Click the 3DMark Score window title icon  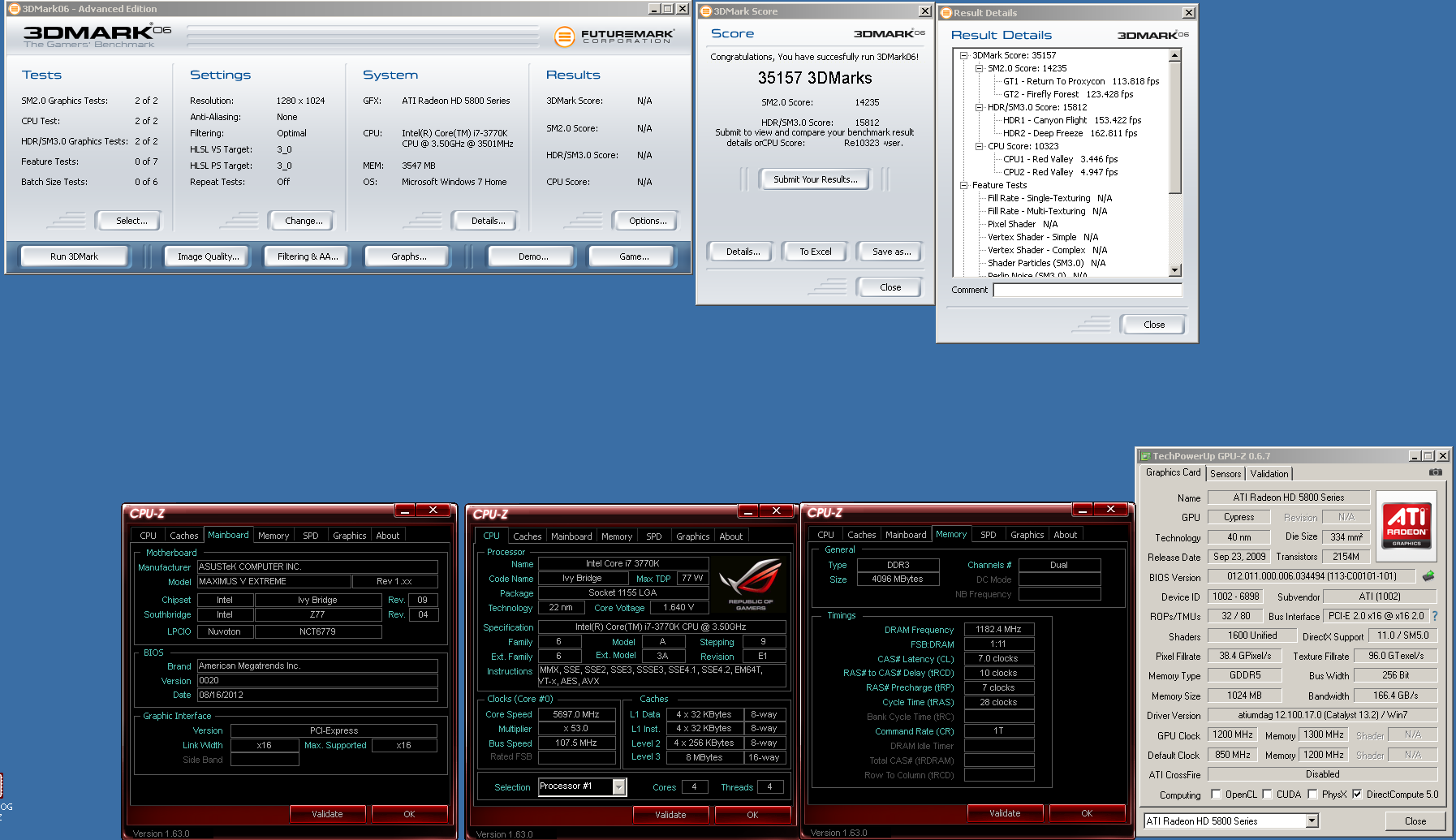pyautogui.click(x=706, y=11)
